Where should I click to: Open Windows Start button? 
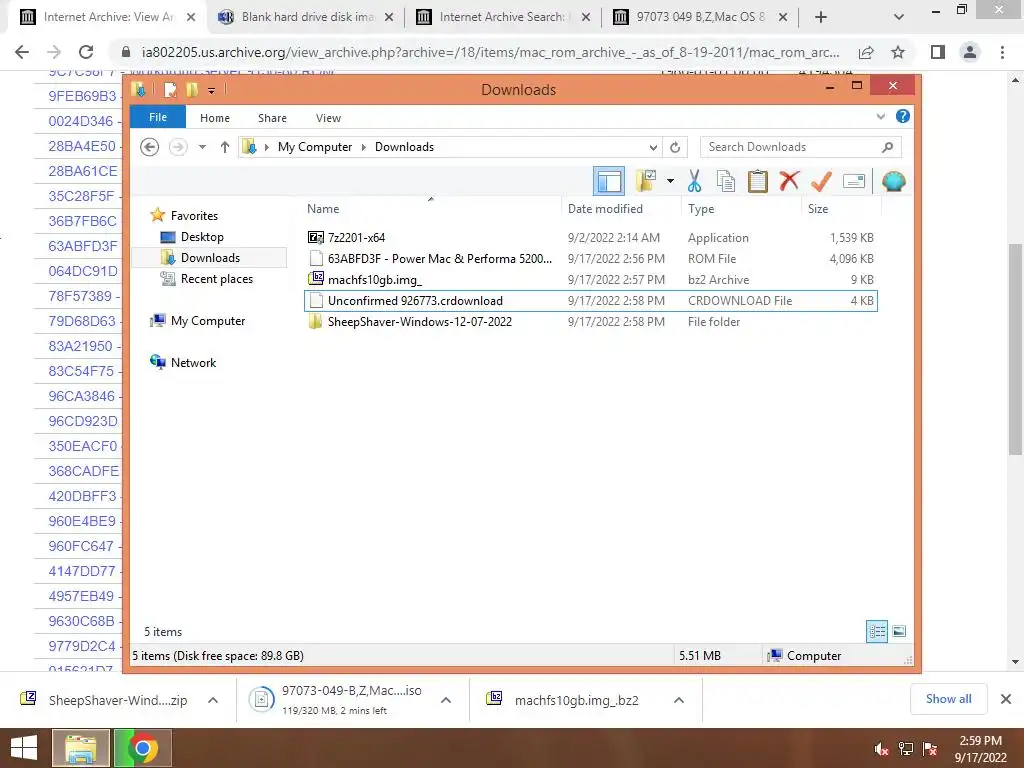coord(24,748)
